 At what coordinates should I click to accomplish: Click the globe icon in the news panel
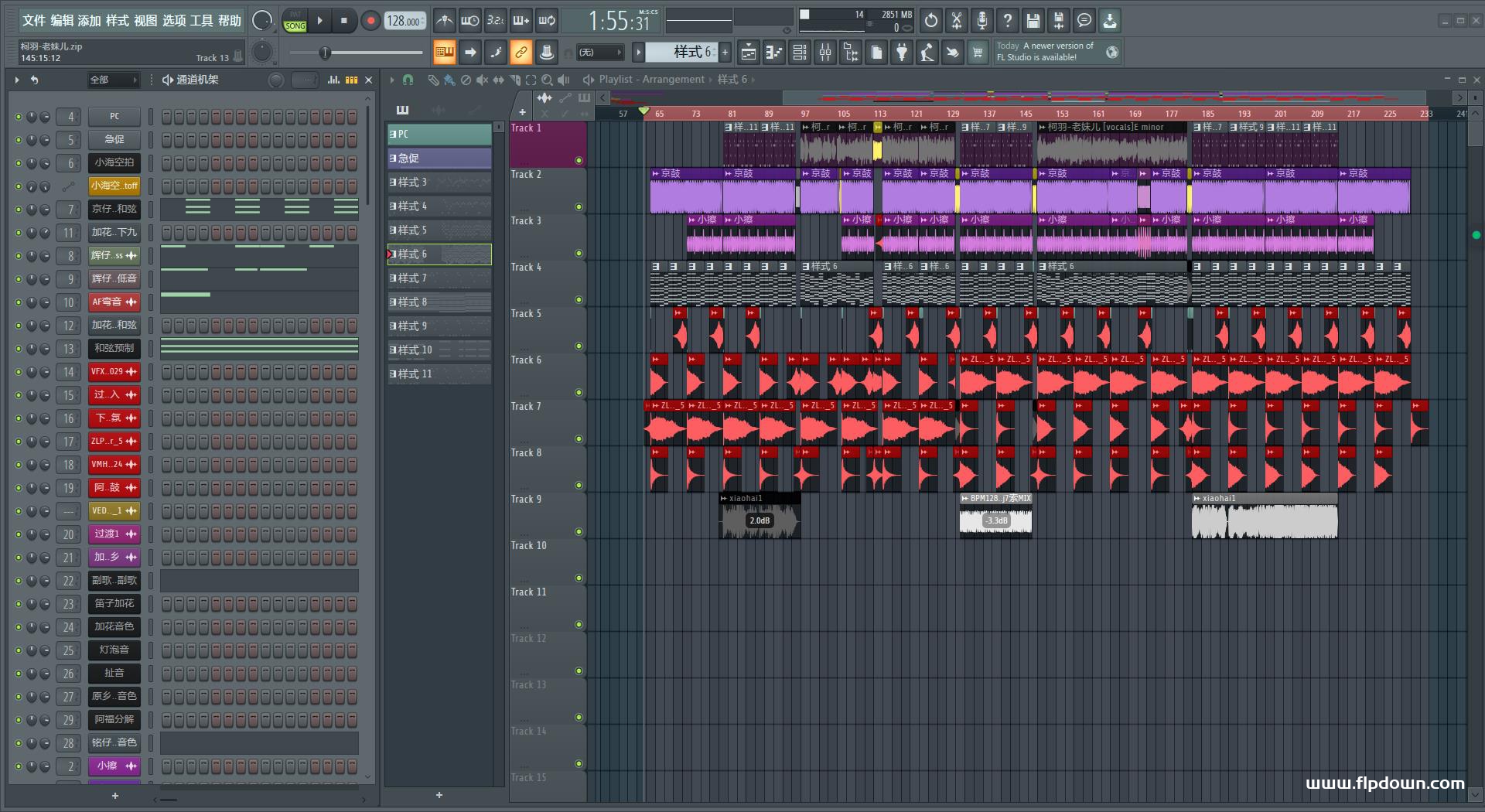click(x=1112, y=53)
